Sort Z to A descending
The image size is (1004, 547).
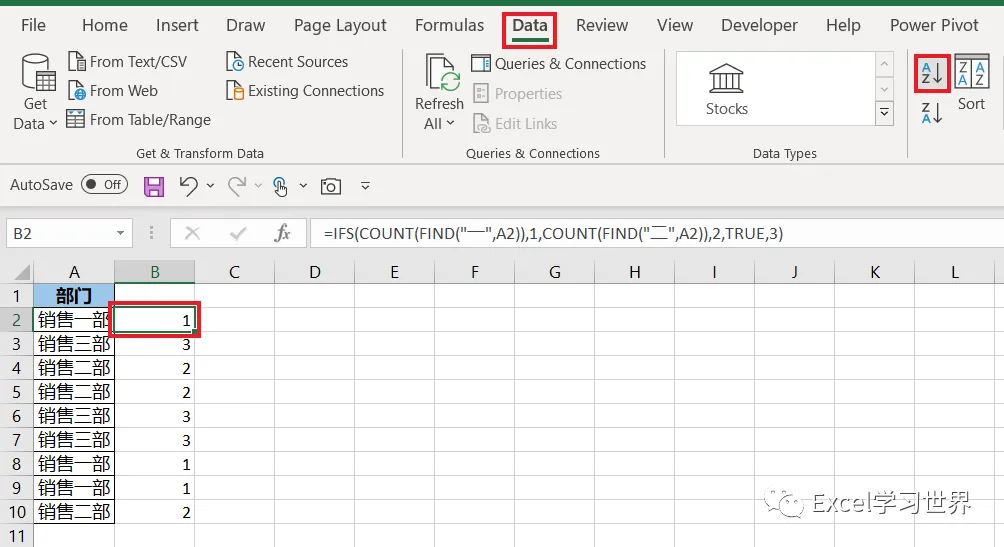coord(932,113)
